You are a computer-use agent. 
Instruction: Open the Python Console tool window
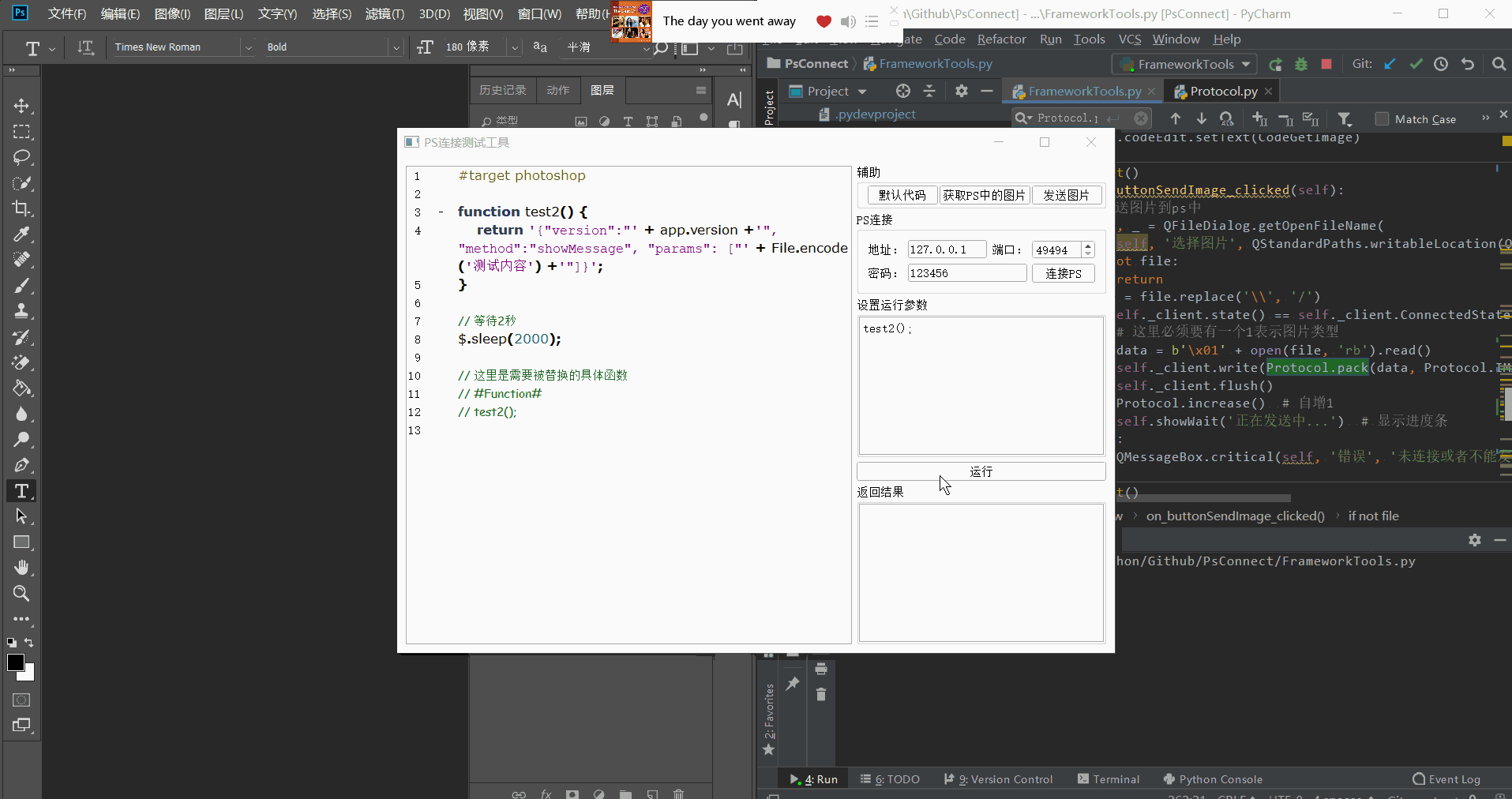[x=1213, y=779]
